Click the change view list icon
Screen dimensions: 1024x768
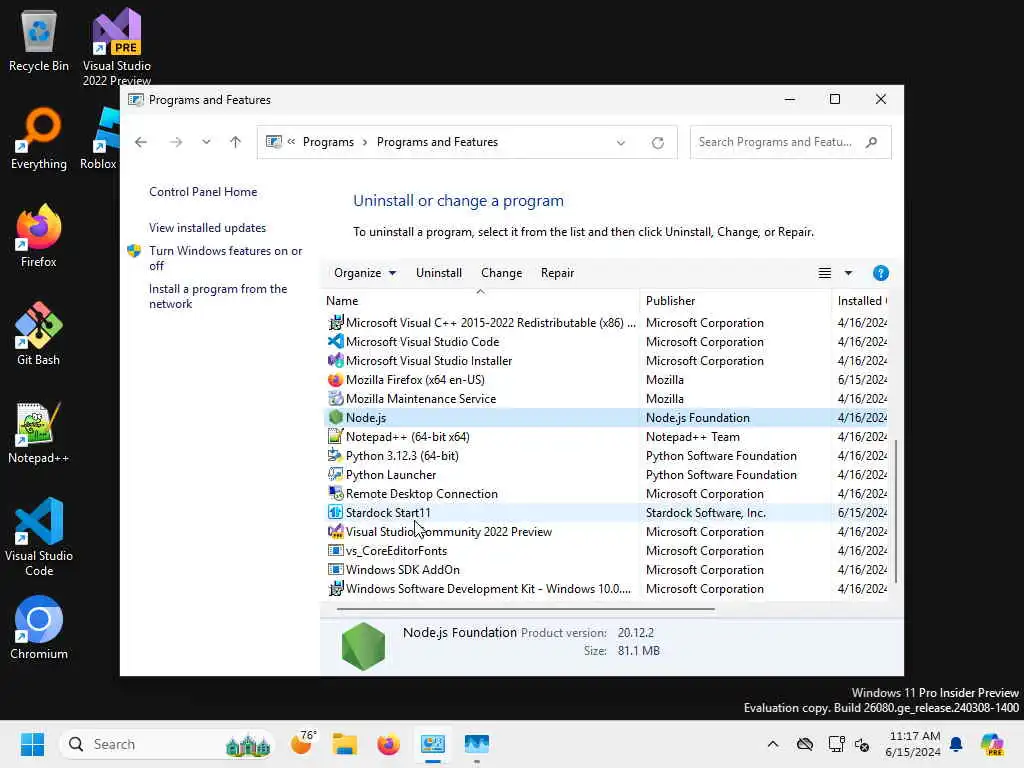coord(825,273)
